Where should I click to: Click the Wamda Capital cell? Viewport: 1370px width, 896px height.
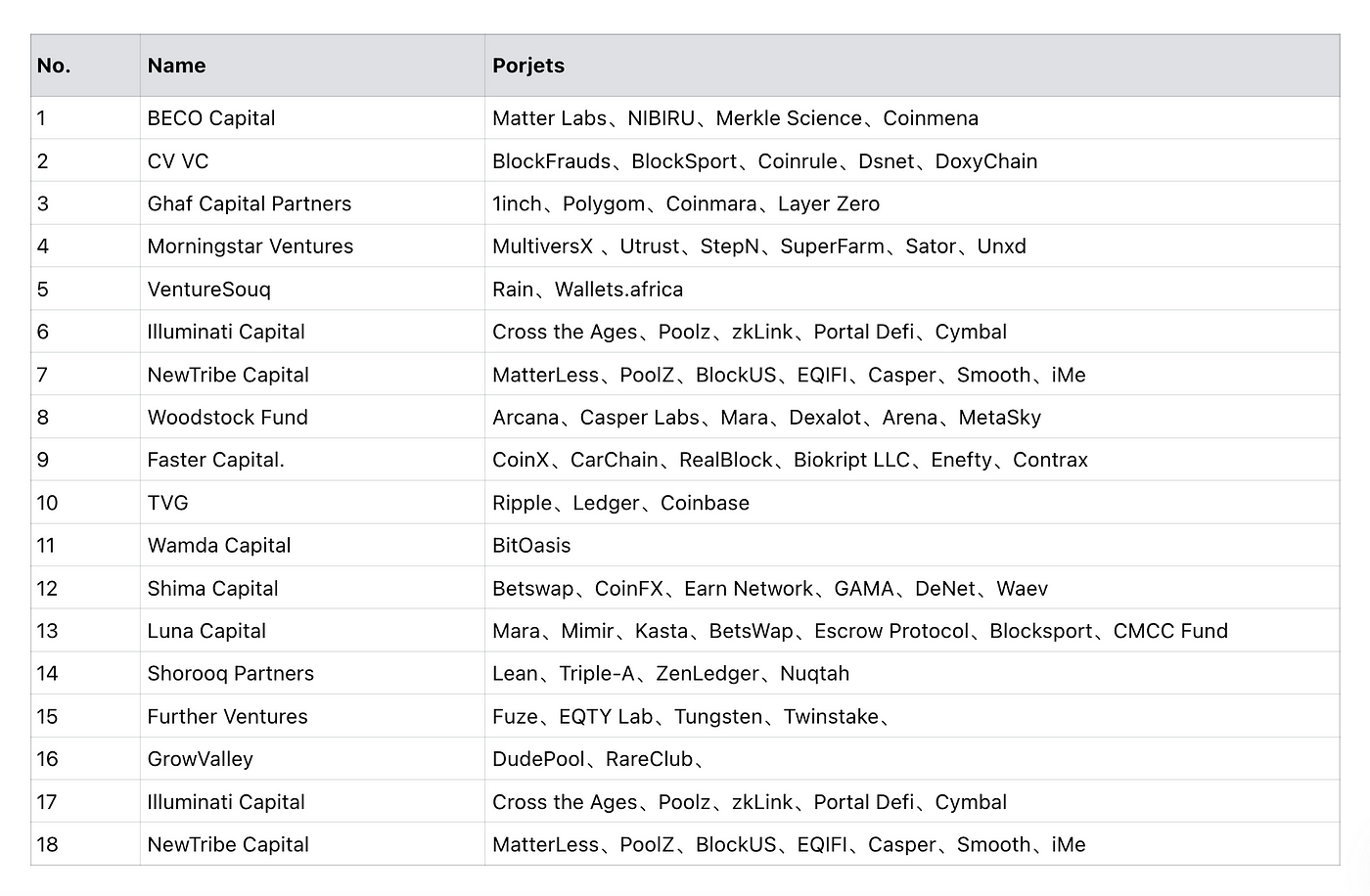[x=312, y=545]
